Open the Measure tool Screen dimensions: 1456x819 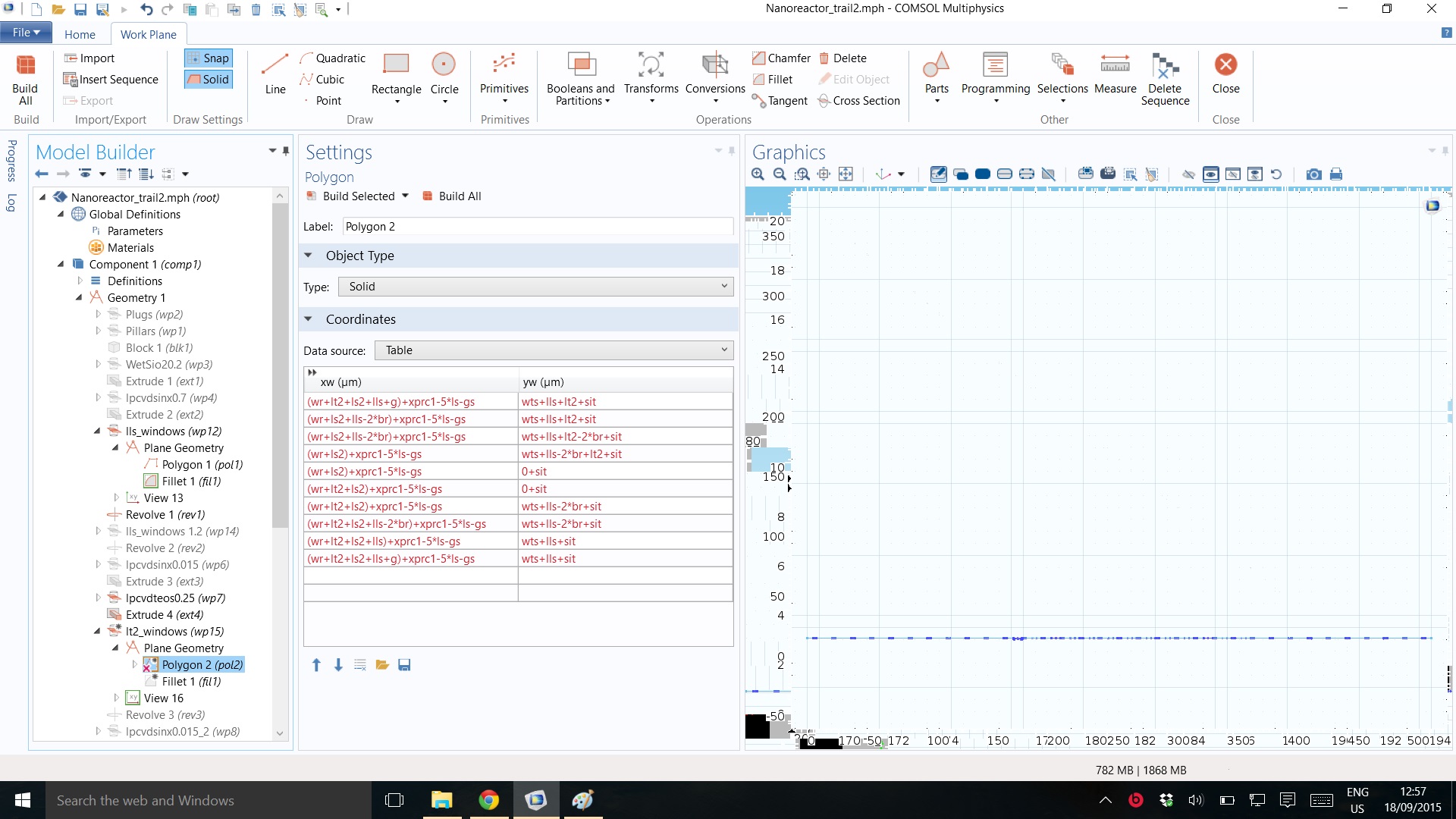[1115, 74]
